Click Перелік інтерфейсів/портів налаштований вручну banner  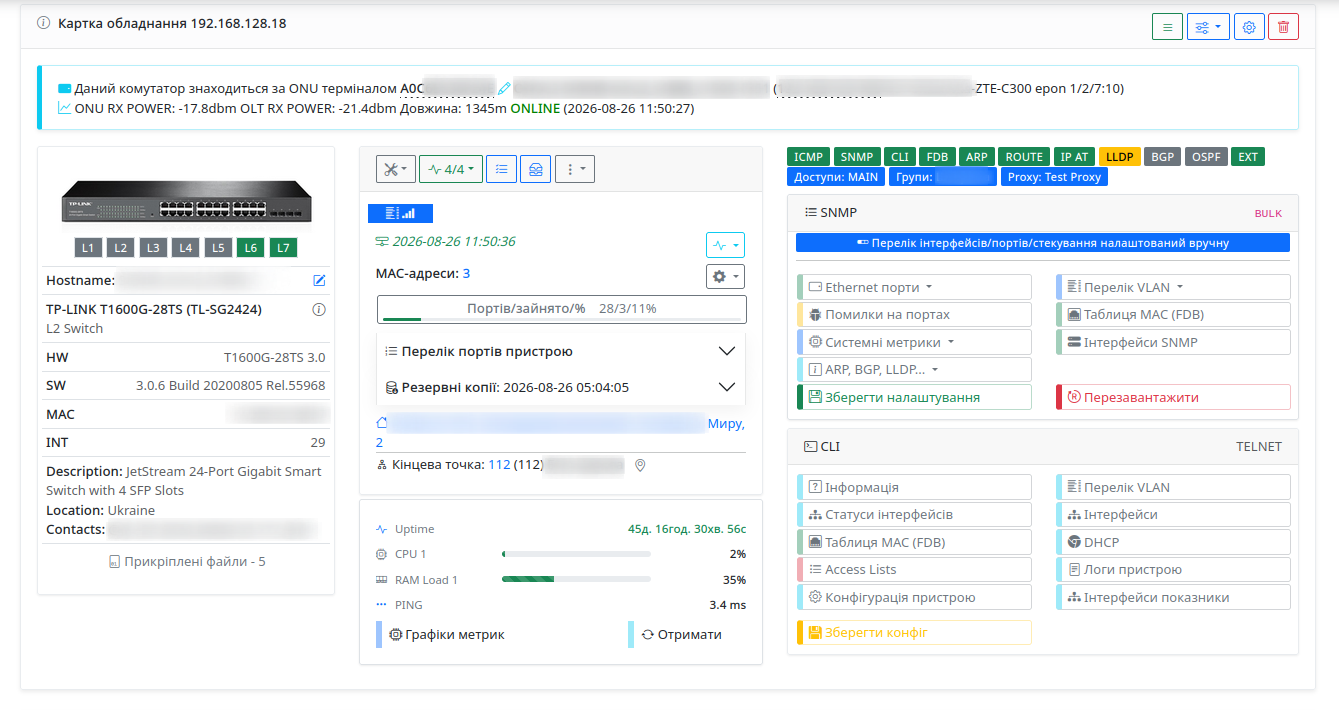[1043, 242]
